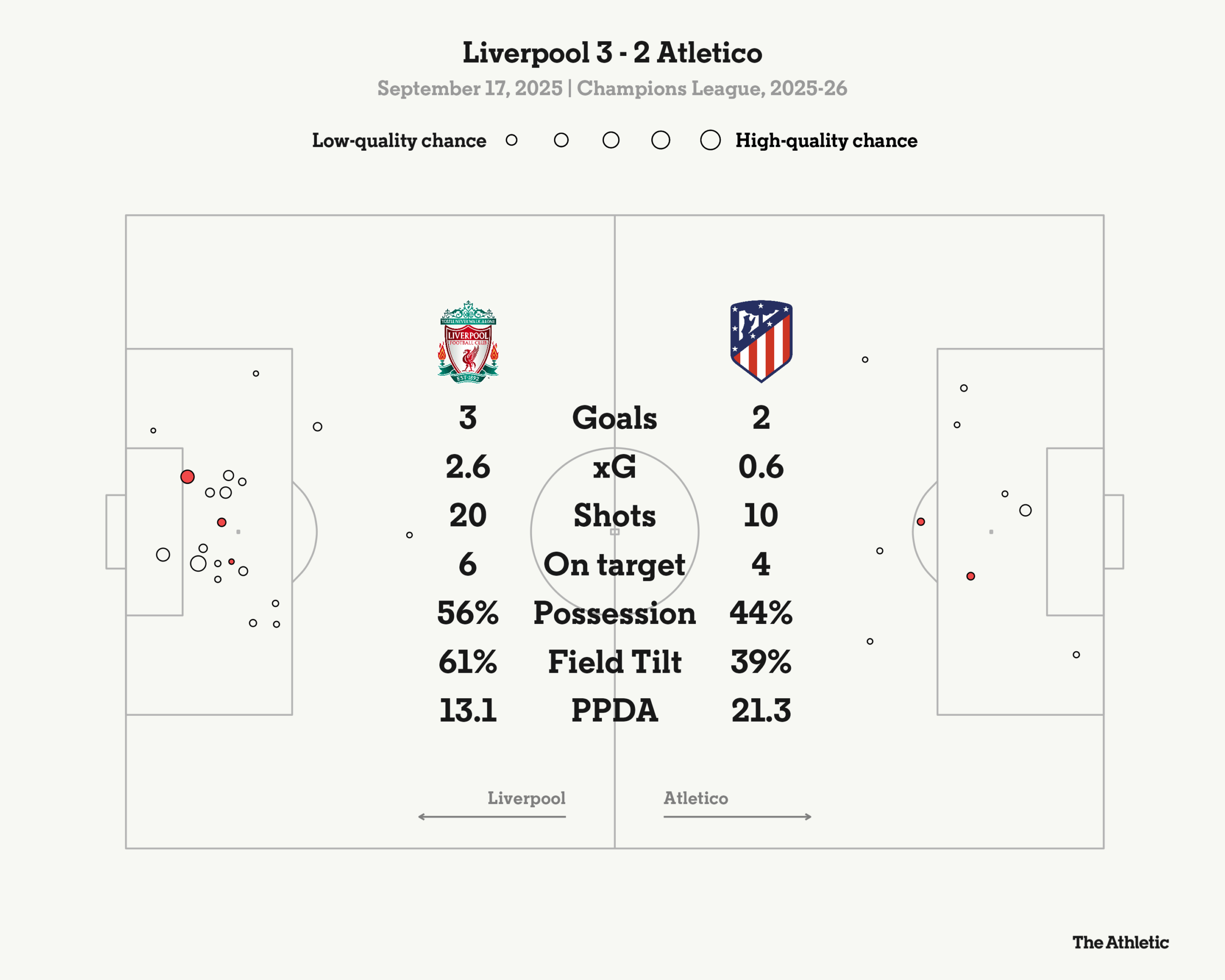Click the Liverpool direction arrow pointing left
Viewport: 1225px width, 980px height.
click(x=492, y=816)
